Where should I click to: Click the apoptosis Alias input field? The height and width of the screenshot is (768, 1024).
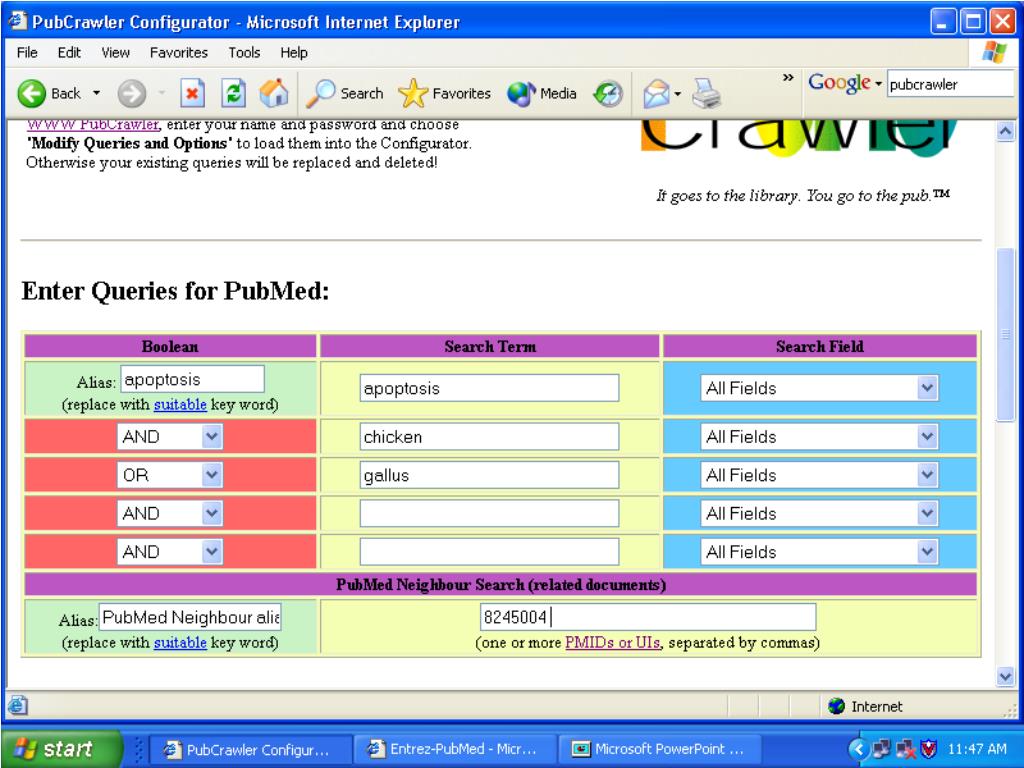click(193, 379)
